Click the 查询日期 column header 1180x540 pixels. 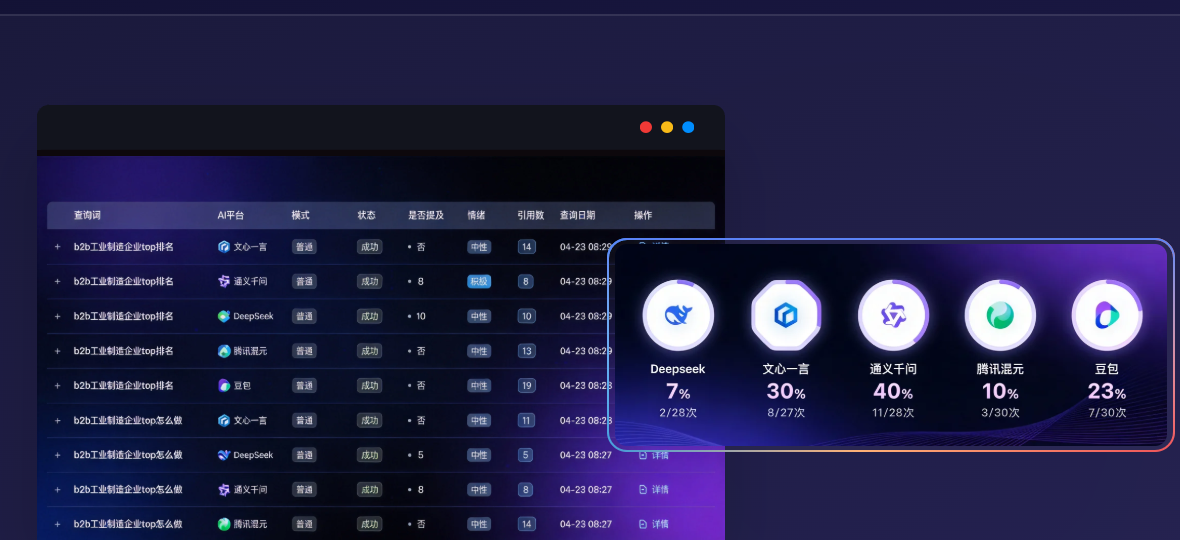pos(577,215)
